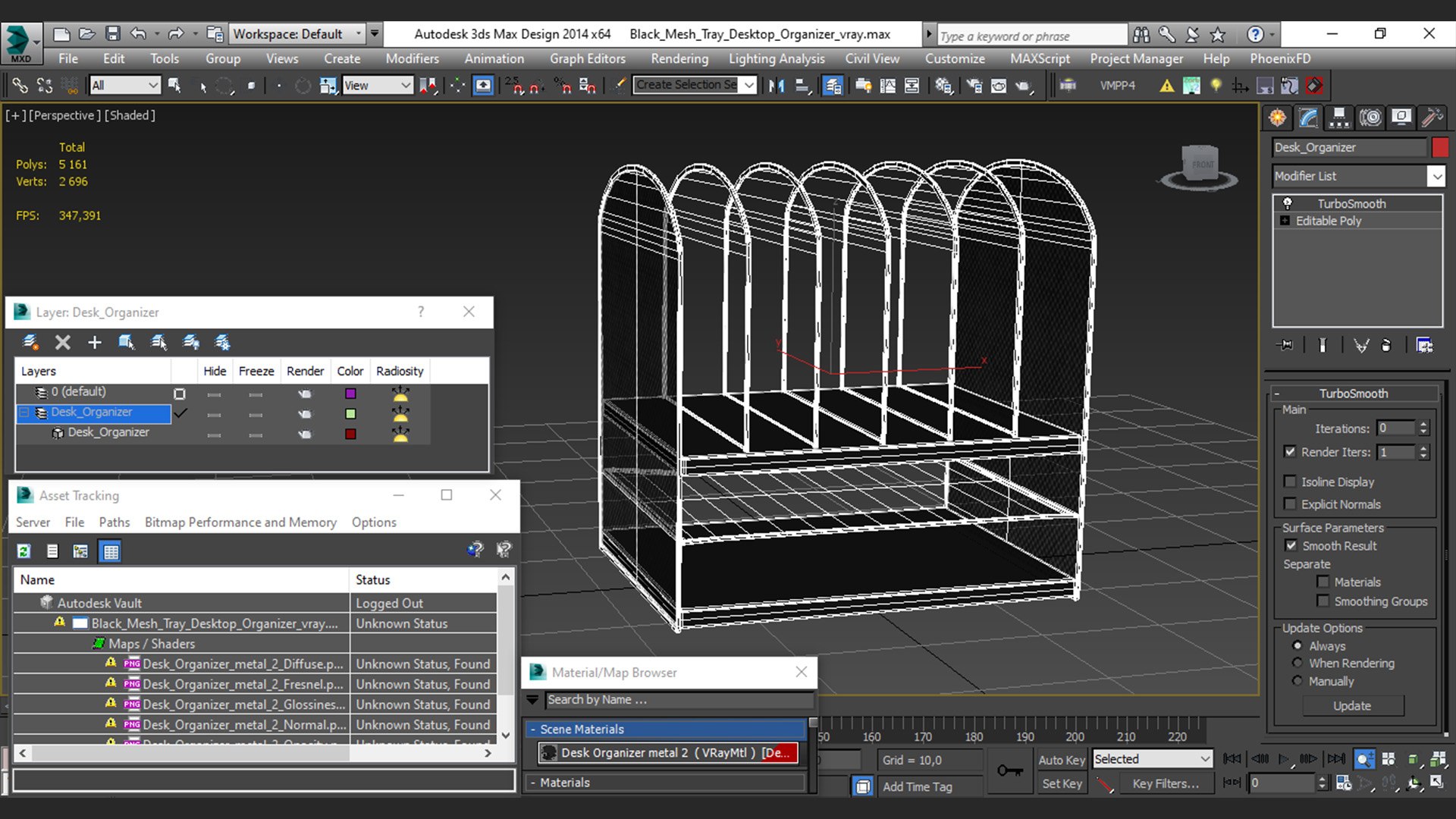Click the Select and Link tool icon
Screen dimensions: 1456x819
(x=20, y=86)
